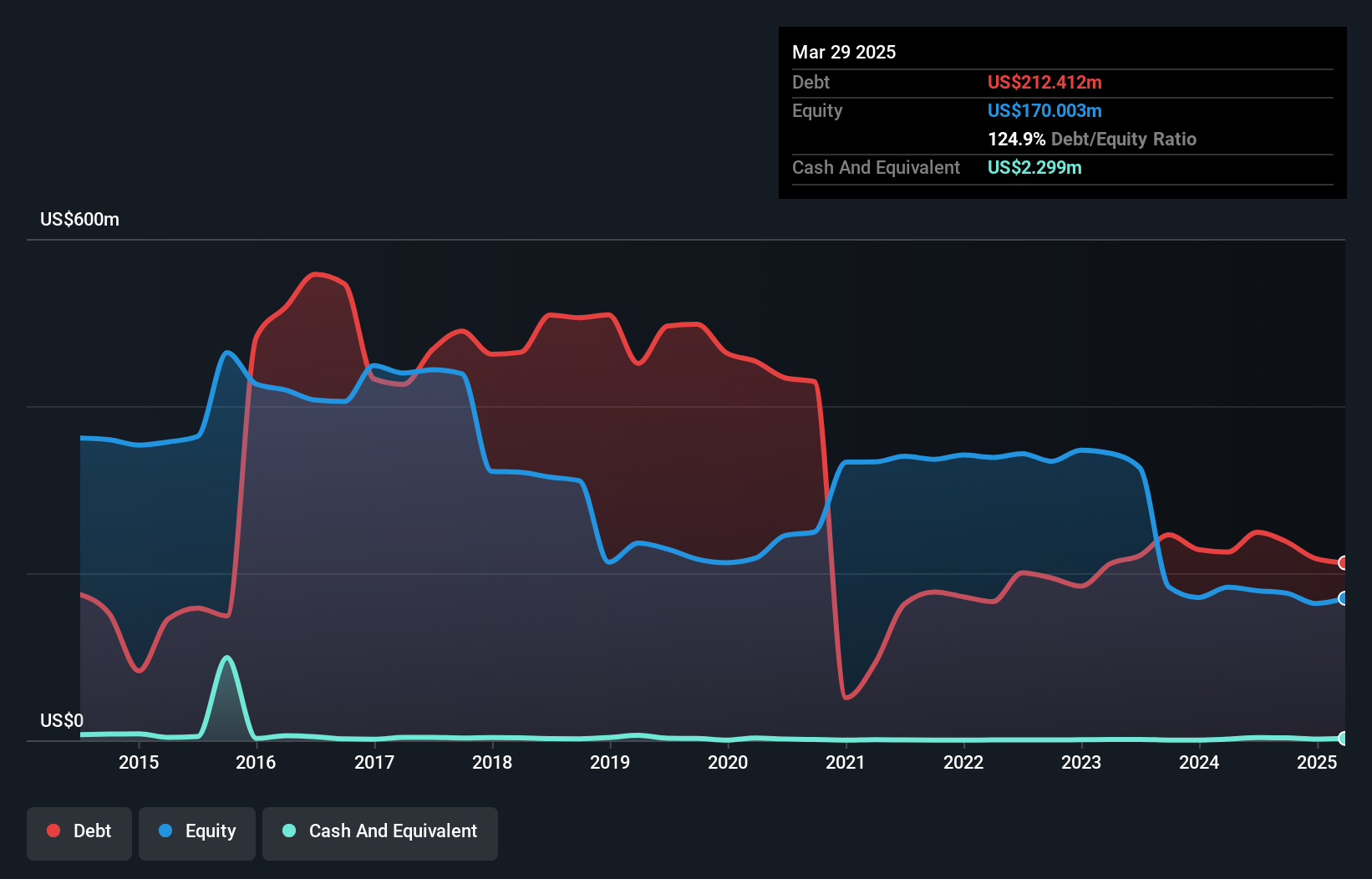Select the 2022 x-axis label

pyautogui.click(x=963, y=762)
